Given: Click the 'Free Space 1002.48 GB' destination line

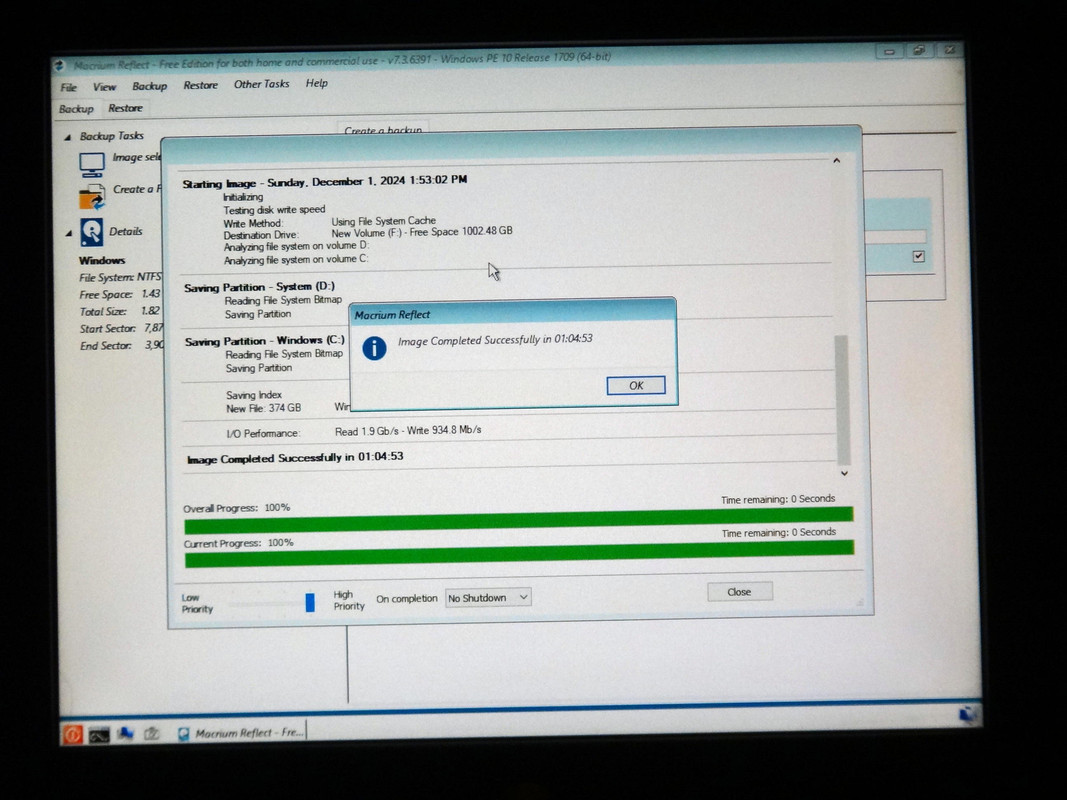Looking at the screenshot, I should pyautogui.click(x=422, y=232).
